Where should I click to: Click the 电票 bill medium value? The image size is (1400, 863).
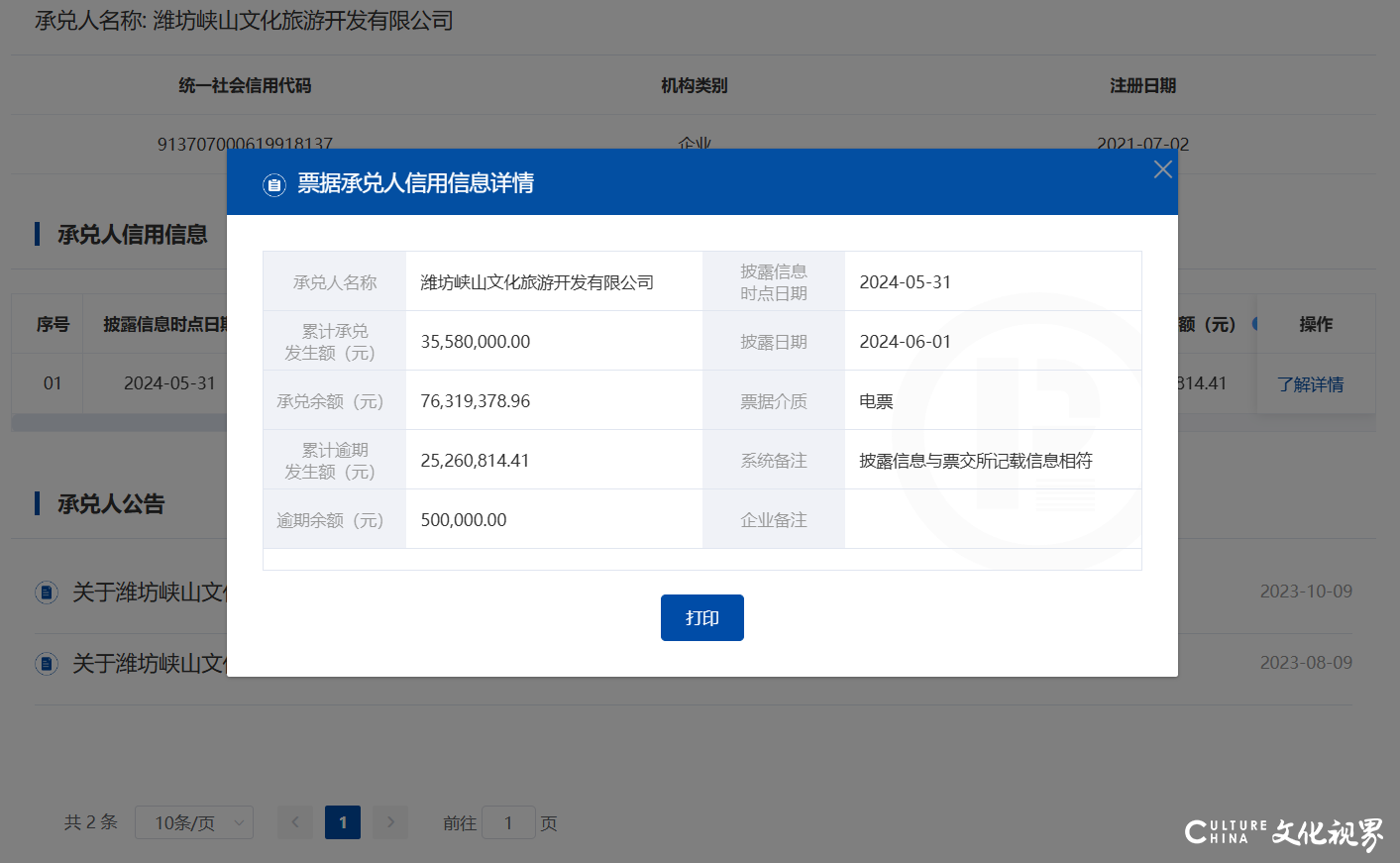(x=876, y=401)
